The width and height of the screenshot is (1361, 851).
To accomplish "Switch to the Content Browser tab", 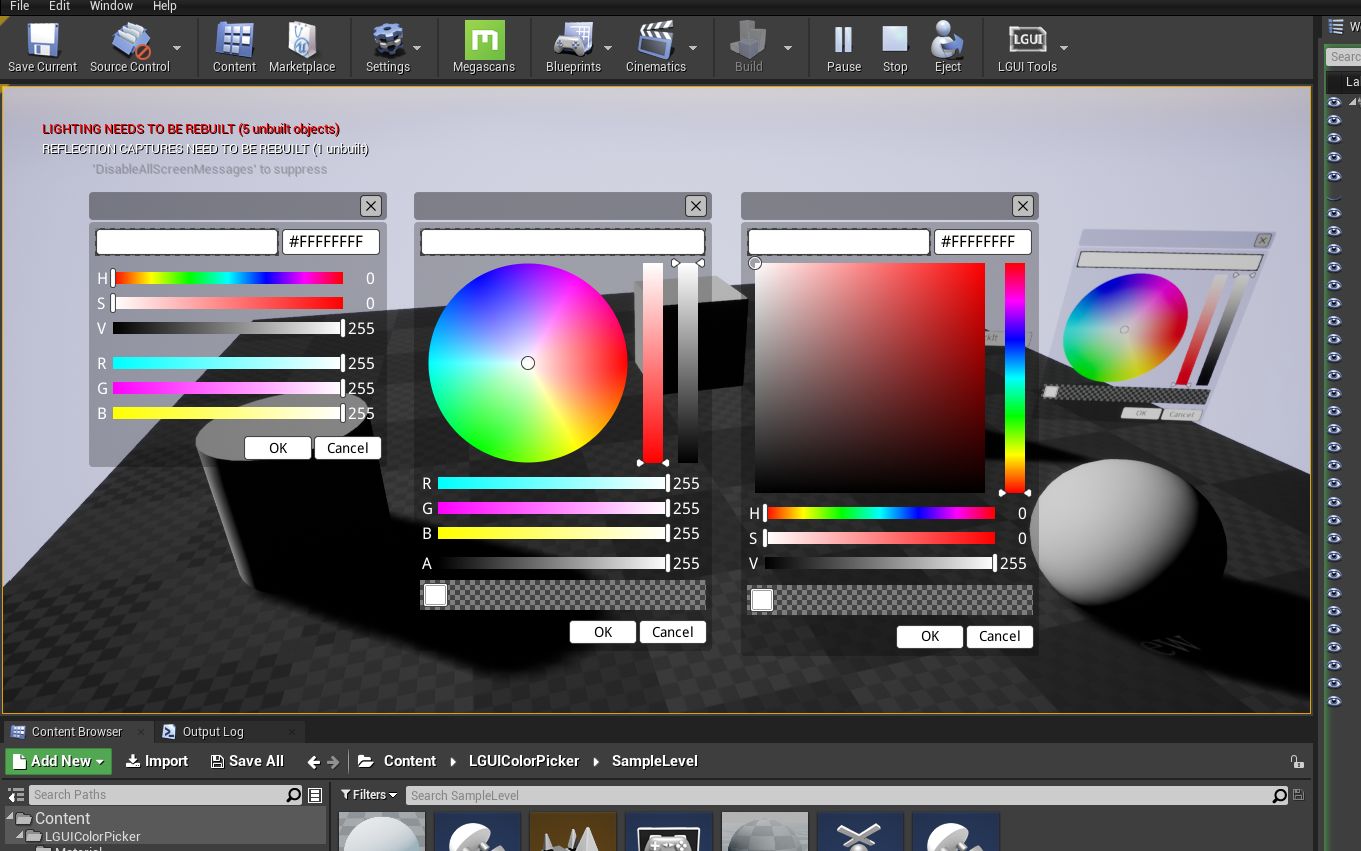I will pyautogui.click(x=77, y=731).
